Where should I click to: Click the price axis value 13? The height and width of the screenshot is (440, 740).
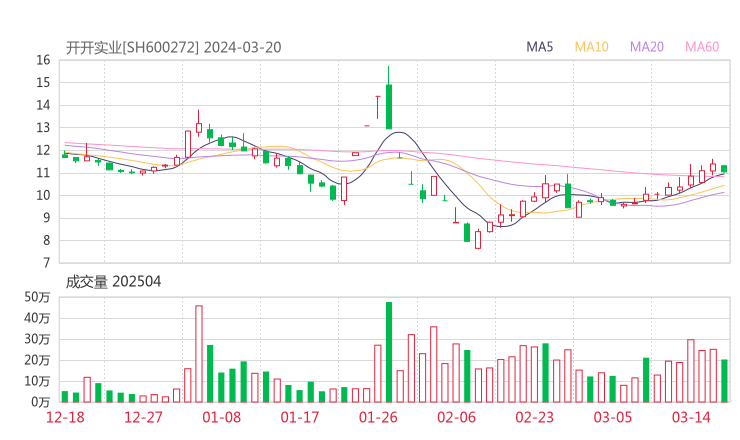(x=43, y=128)
